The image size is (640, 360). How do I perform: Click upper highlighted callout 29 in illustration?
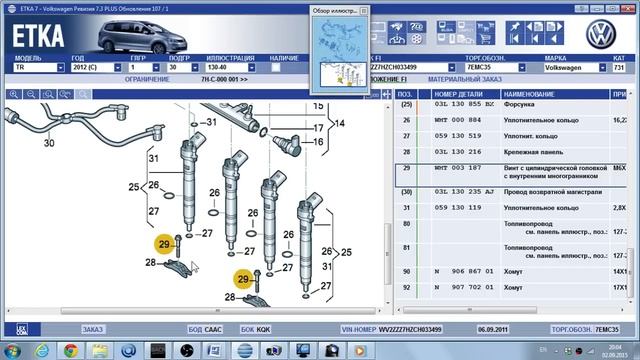tap(164, 244)
